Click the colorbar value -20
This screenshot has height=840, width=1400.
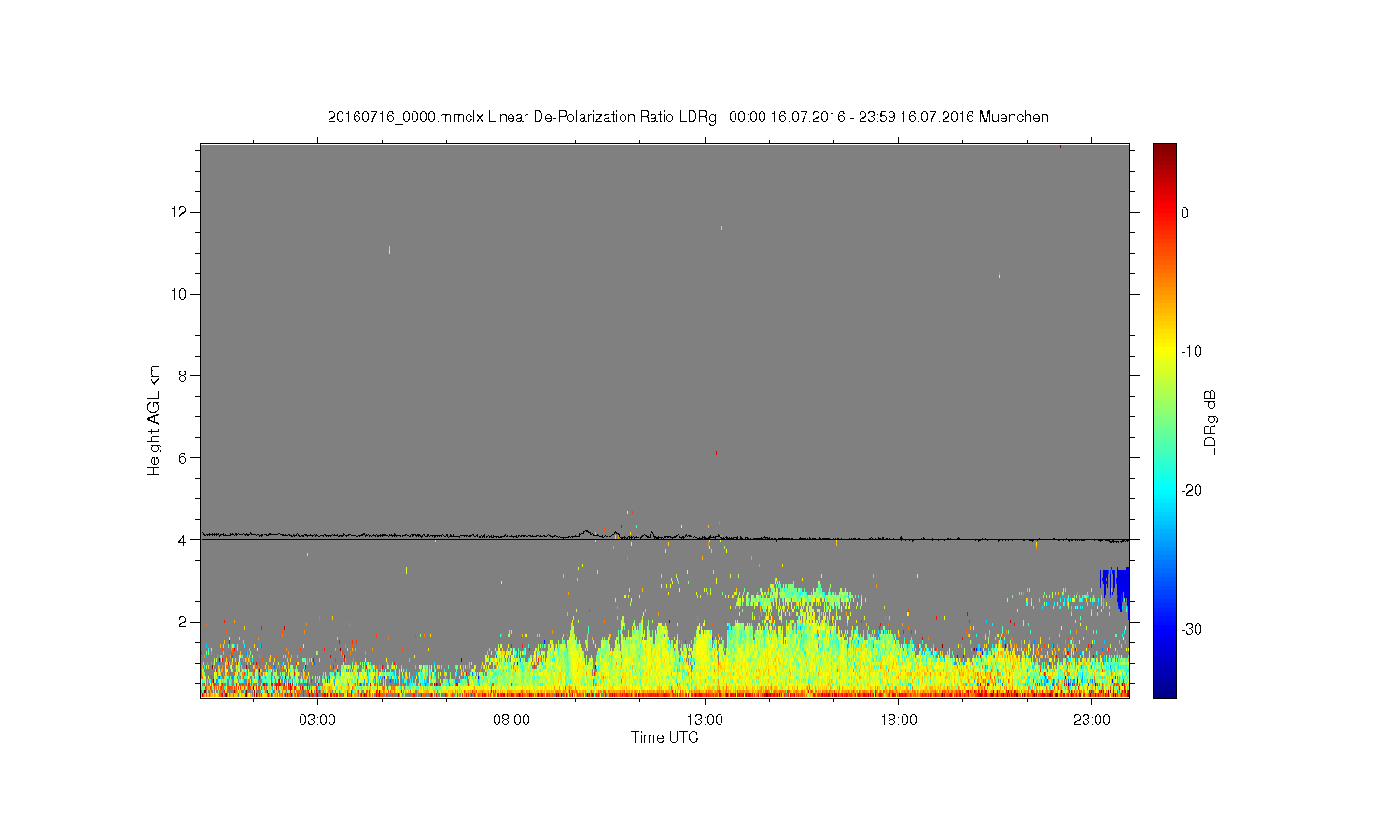(1191, 491)
